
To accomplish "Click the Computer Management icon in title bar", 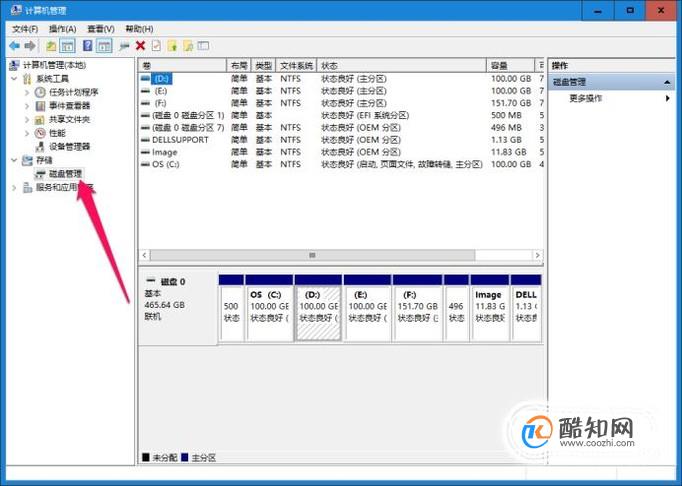I will [17, 10].
